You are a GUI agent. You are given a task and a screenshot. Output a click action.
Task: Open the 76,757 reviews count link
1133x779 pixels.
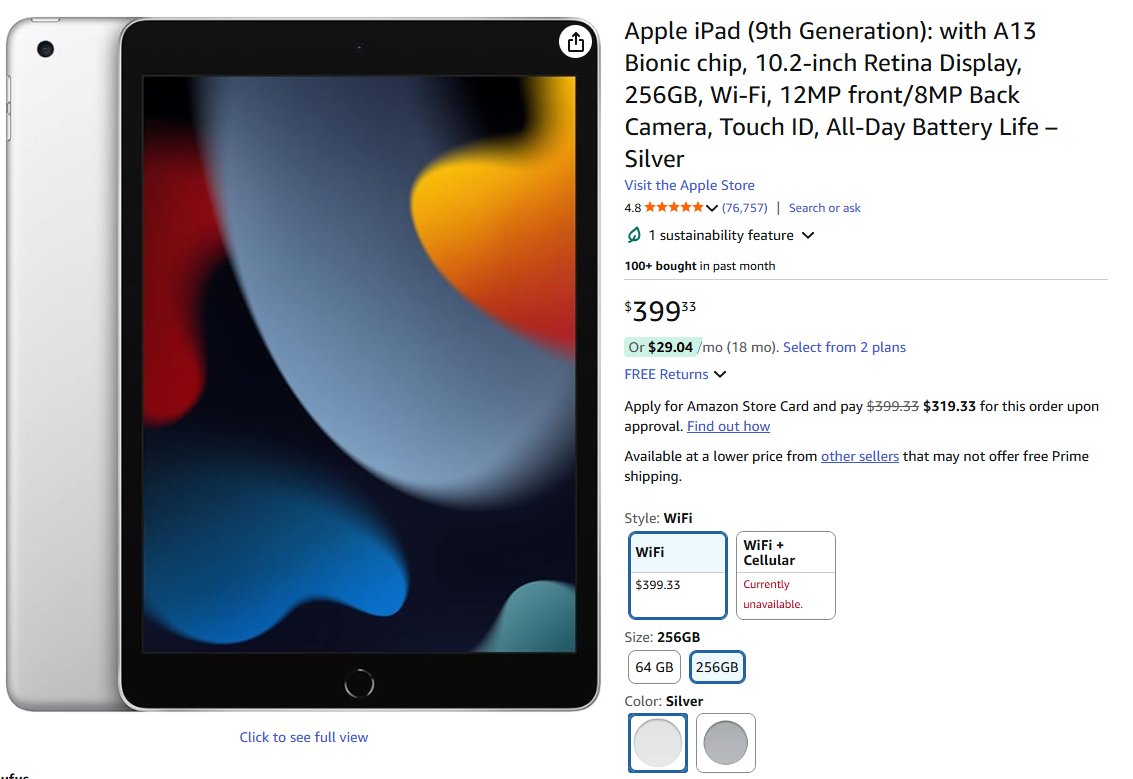tap(744, 208)
